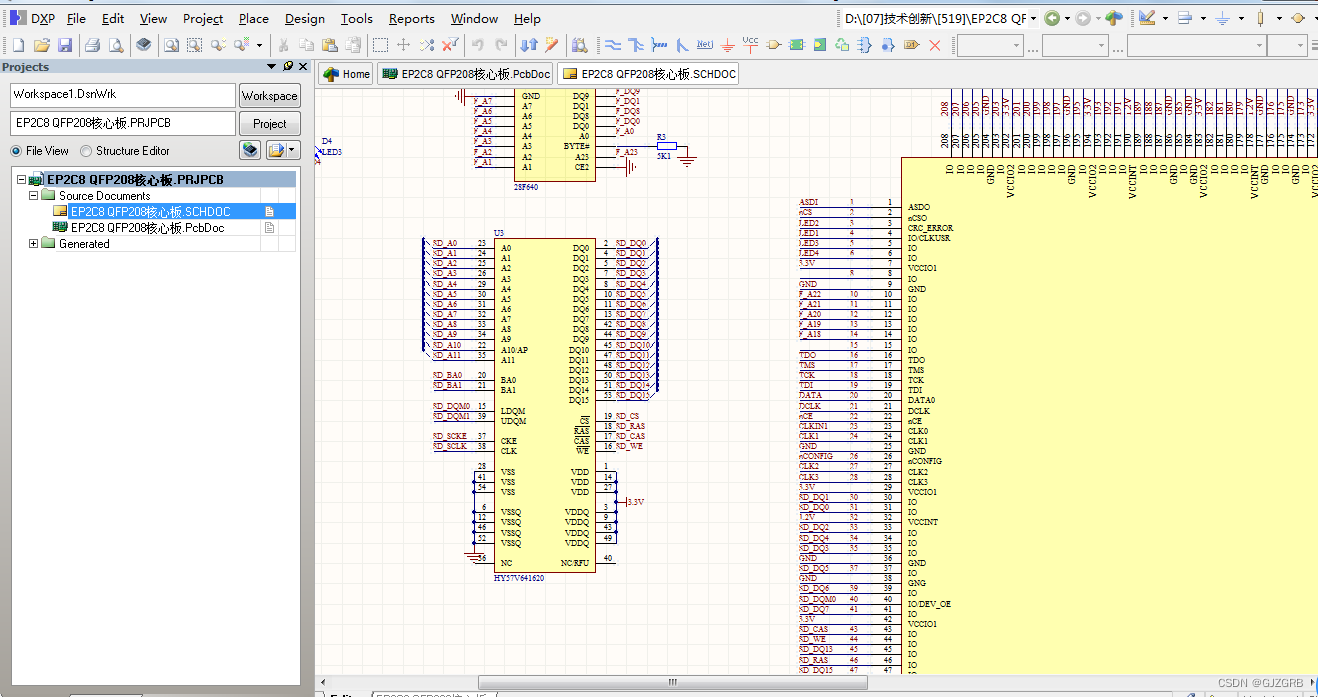1318x697 pixels.
Task: Collapse the Source Documents folder
Action: coord(33,195)
